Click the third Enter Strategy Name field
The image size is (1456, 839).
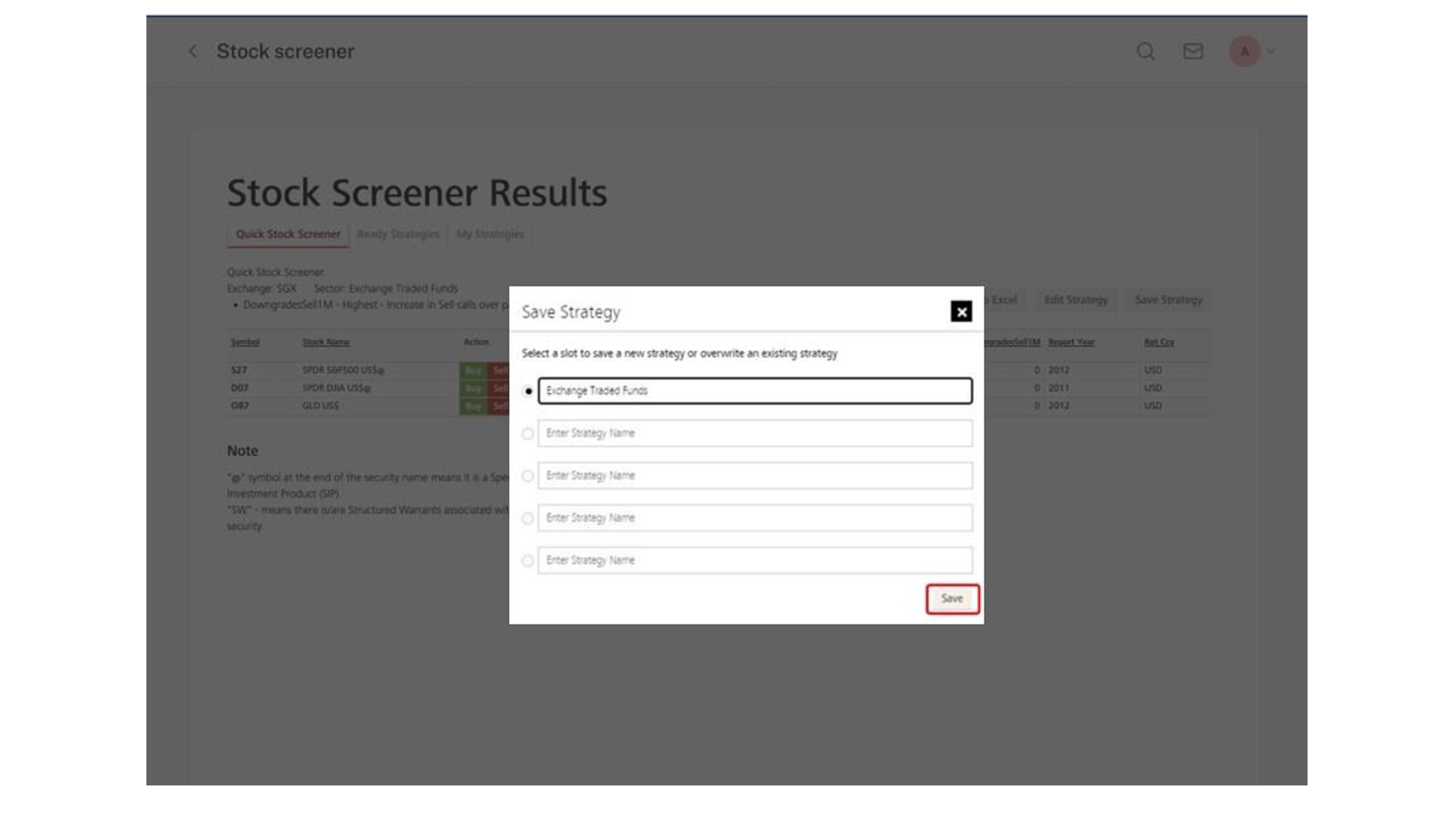pyautogui.click(x=755, y=475)
